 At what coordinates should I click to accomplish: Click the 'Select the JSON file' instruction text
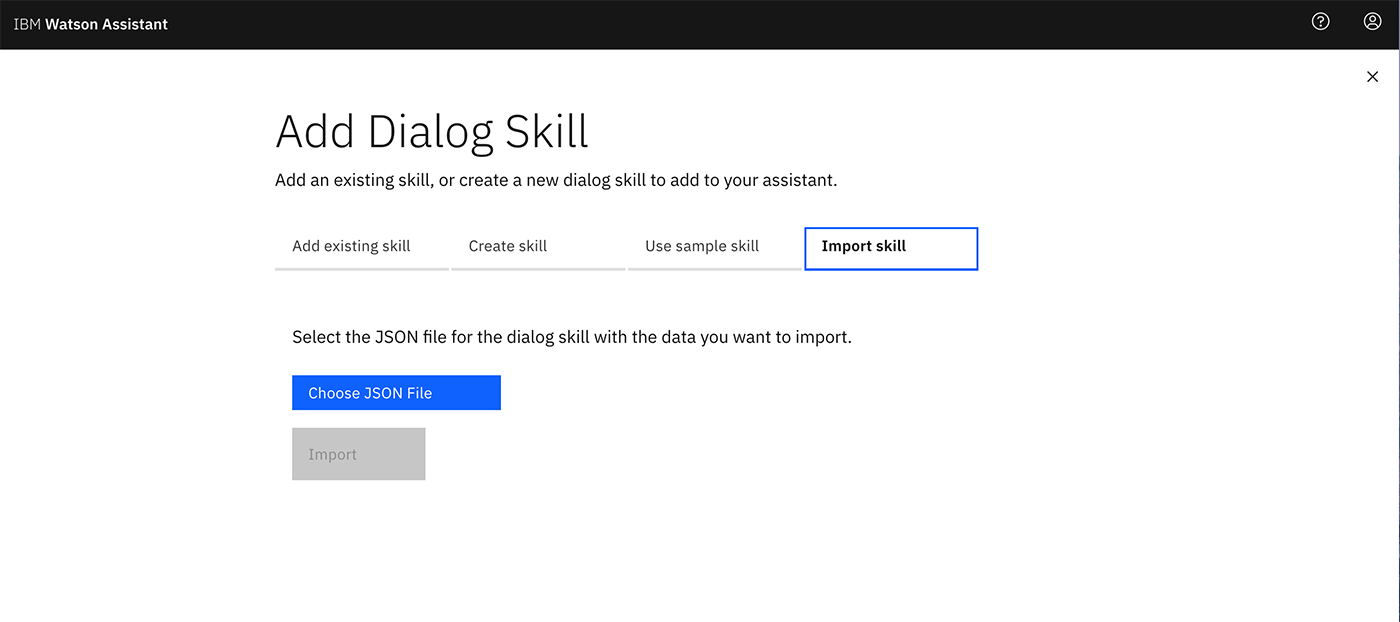(x=572, y=337)
